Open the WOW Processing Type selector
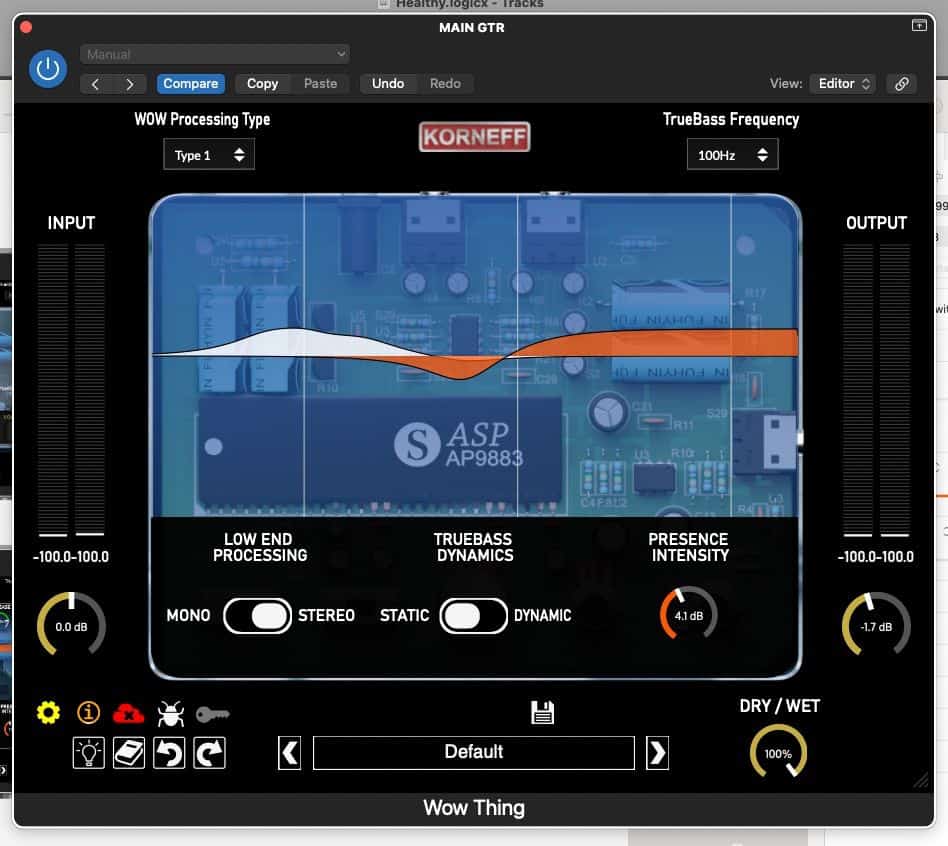The image size is (948, 846). [209, 155]
